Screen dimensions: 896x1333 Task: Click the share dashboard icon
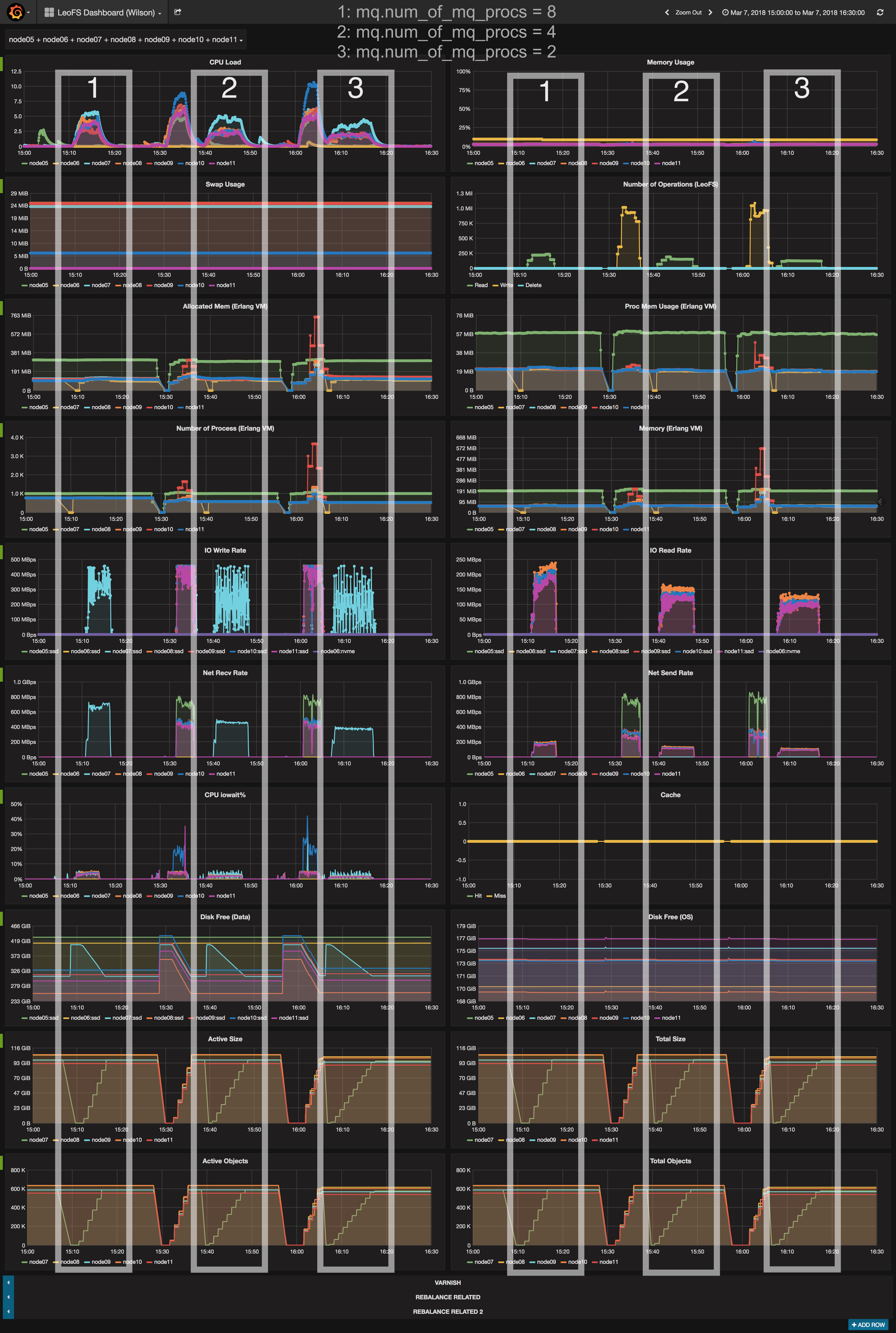pyautogui.click(x=178, y=12)
